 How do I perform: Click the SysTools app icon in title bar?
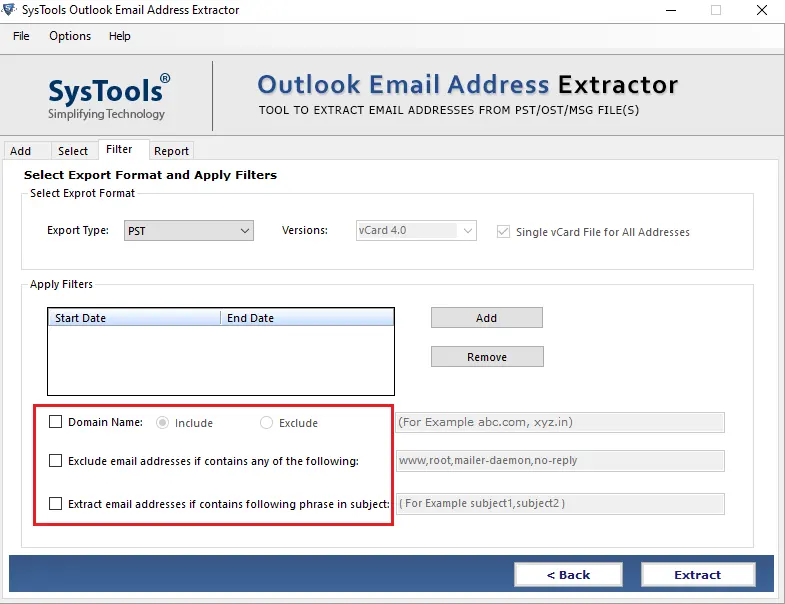9,9
